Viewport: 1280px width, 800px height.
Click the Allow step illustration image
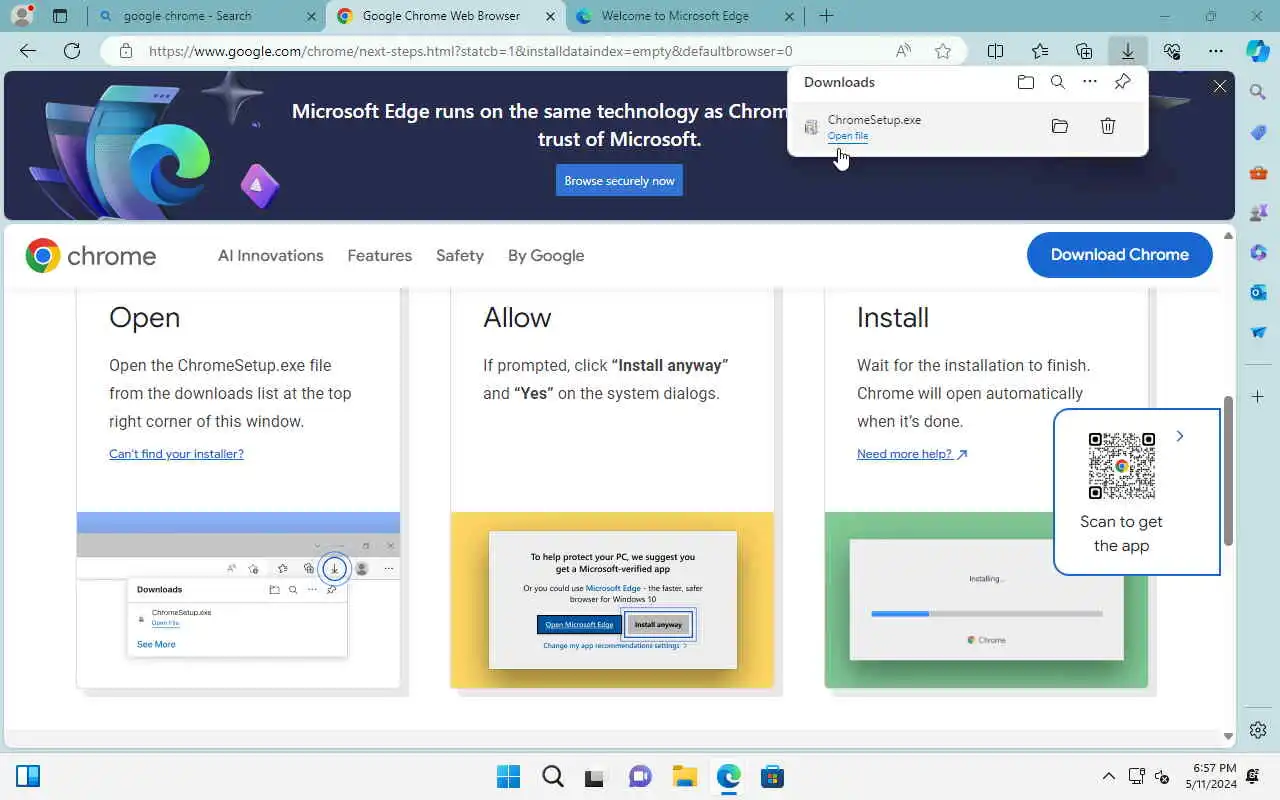[x=612, y=600]
